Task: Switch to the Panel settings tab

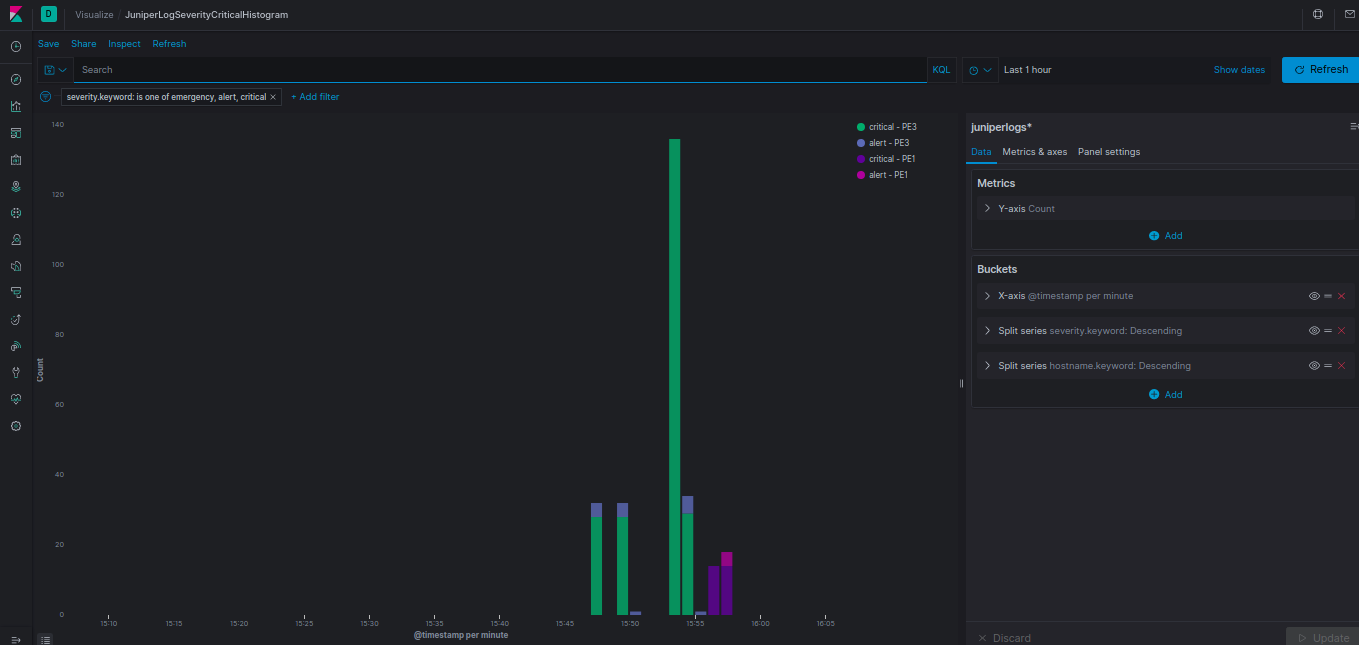Action: point(1109,152)
